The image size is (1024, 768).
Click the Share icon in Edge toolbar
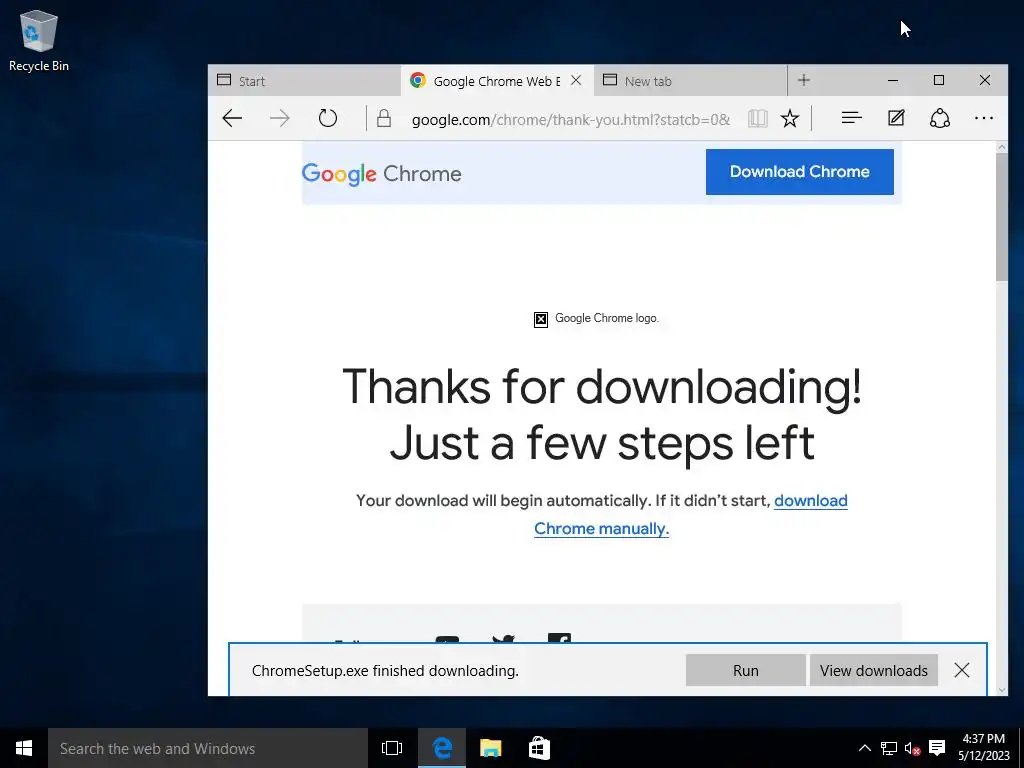point(940,118)
